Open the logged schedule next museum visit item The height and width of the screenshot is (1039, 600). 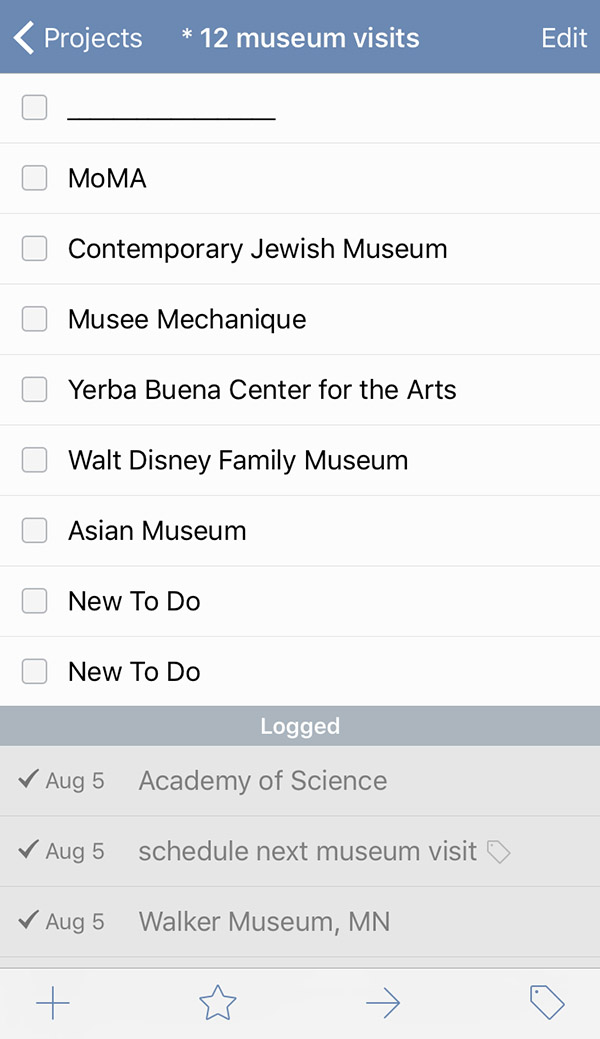[307, 852]
